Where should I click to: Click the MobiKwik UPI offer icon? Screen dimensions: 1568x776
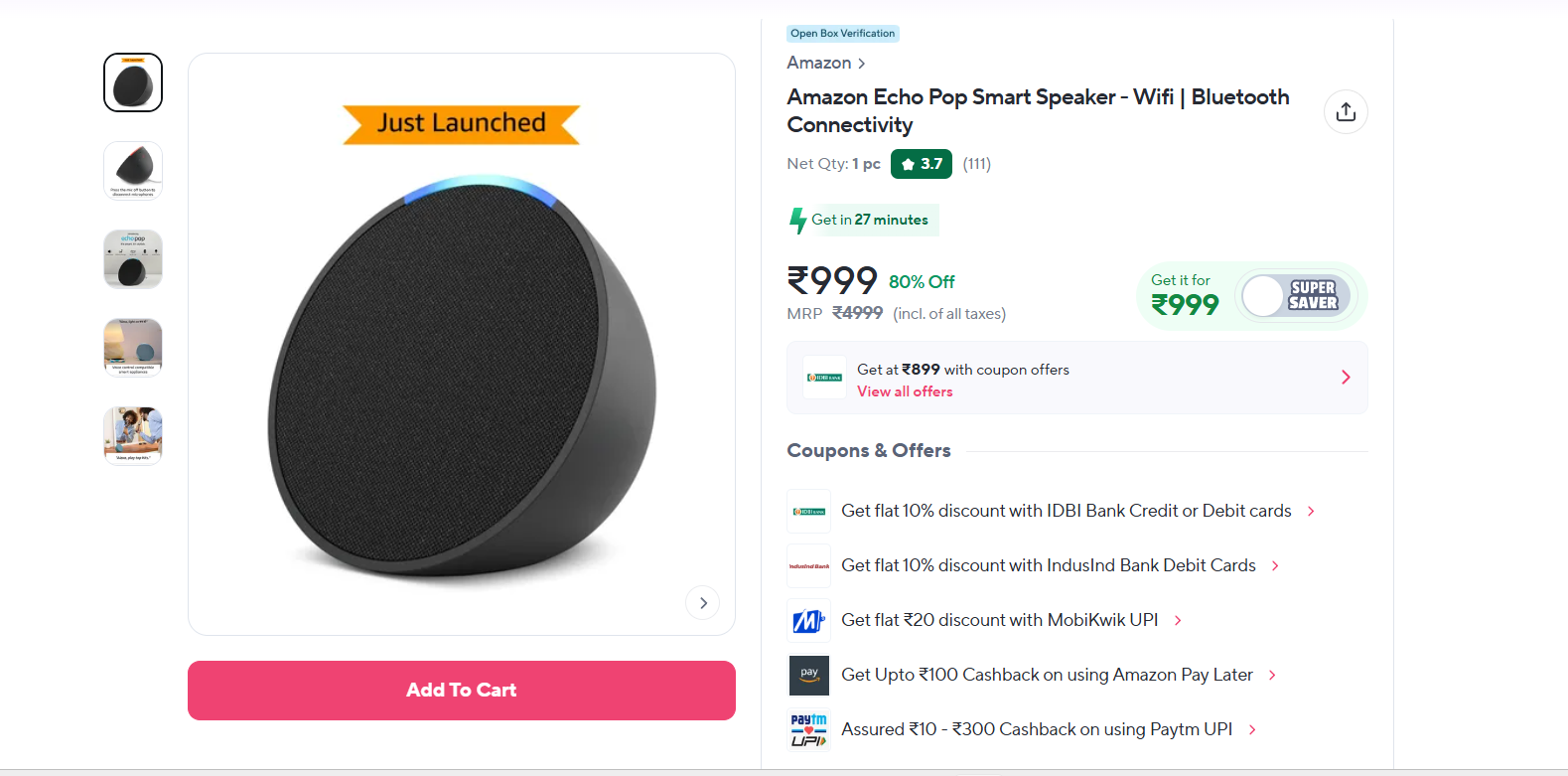808,621
